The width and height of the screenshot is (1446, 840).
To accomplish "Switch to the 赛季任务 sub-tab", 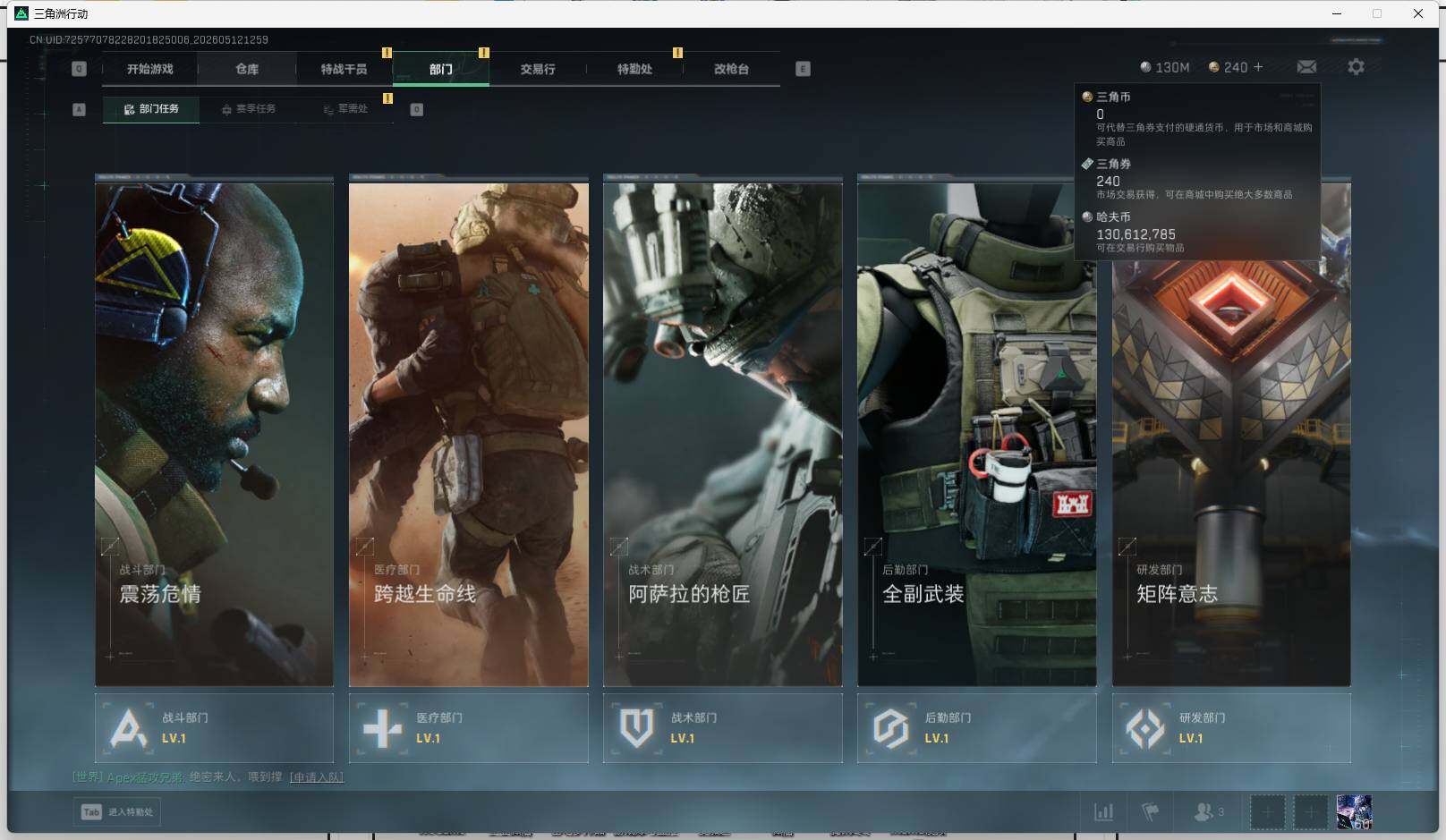I will point(248,109).
